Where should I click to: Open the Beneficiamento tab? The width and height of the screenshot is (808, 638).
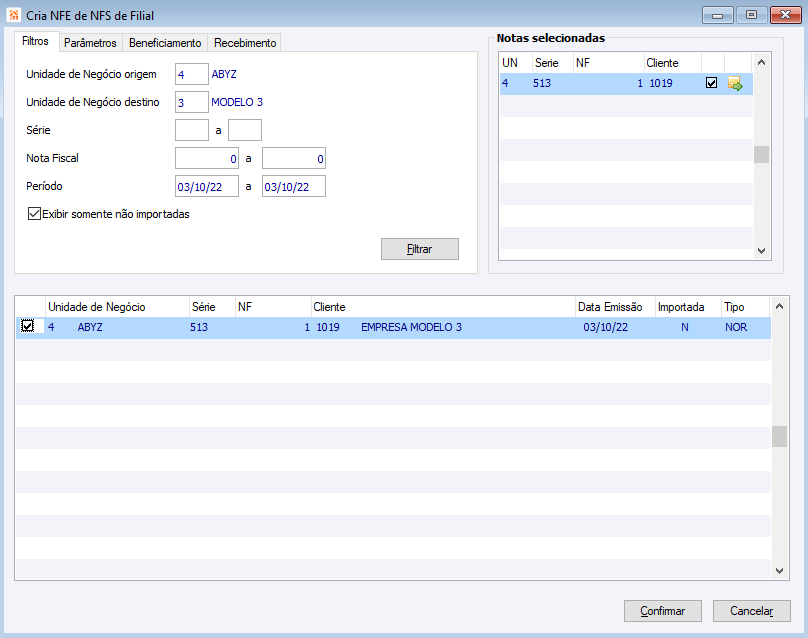(165, 43)
